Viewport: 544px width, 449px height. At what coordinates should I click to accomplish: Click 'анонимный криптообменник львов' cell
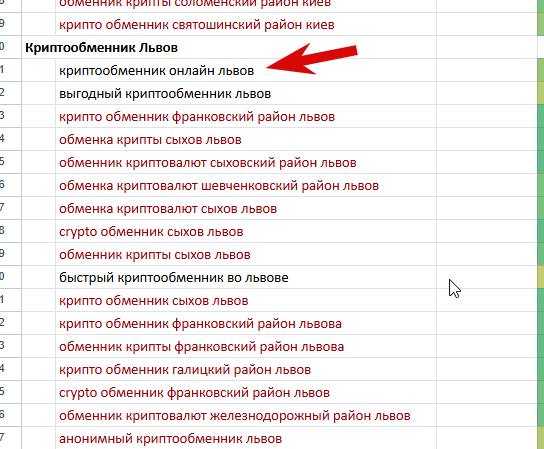[x=246, y=438]
